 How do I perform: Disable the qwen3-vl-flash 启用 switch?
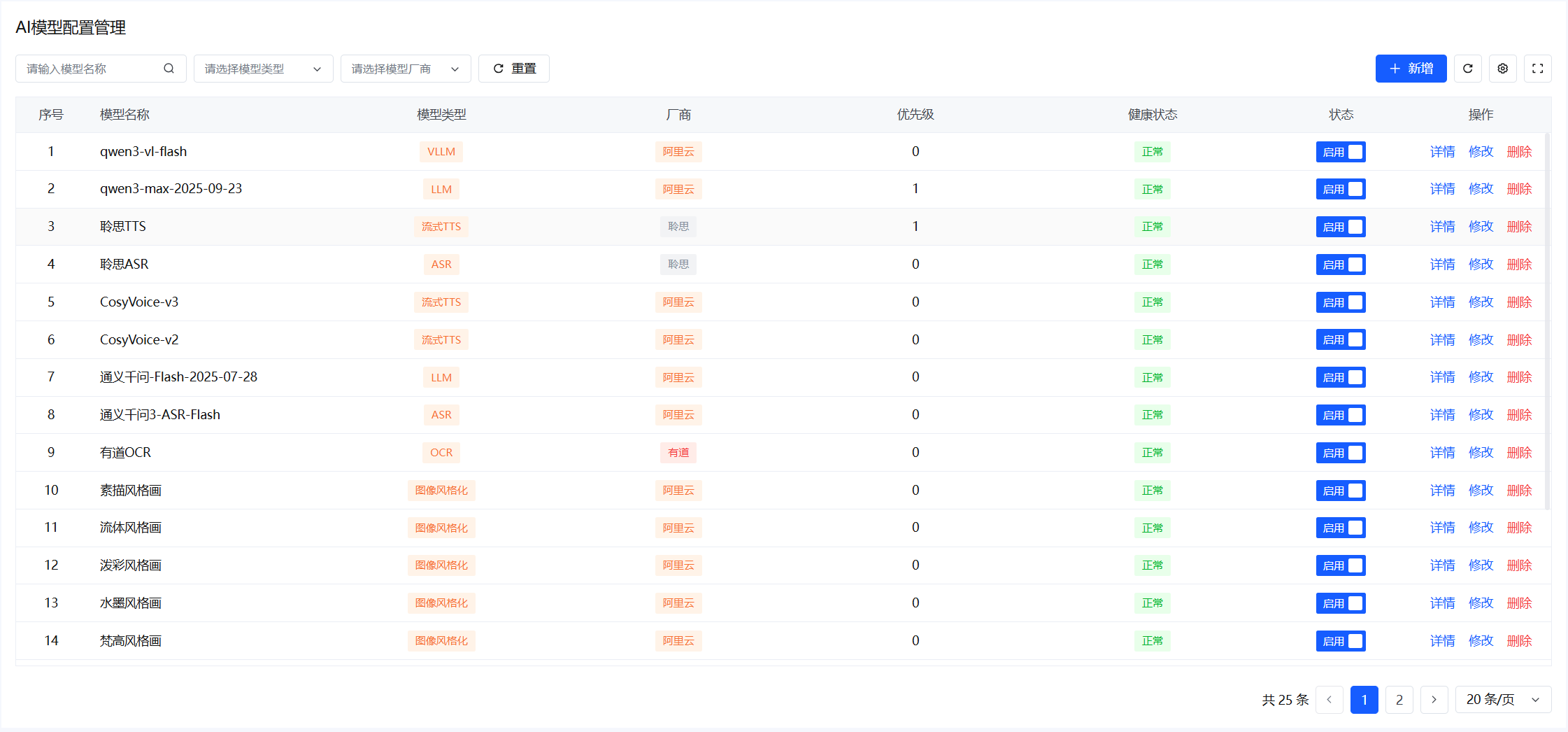[1341, 152]
